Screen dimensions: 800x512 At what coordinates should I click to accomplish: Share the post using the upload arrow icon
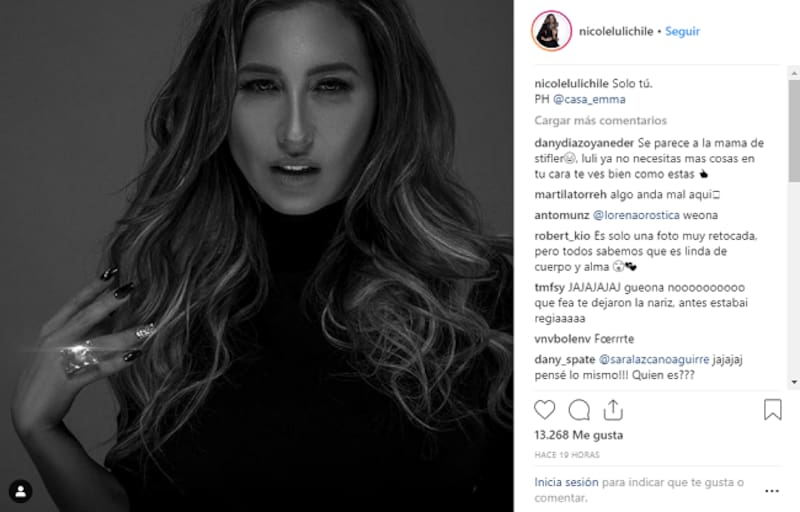[x=613, y=410]
